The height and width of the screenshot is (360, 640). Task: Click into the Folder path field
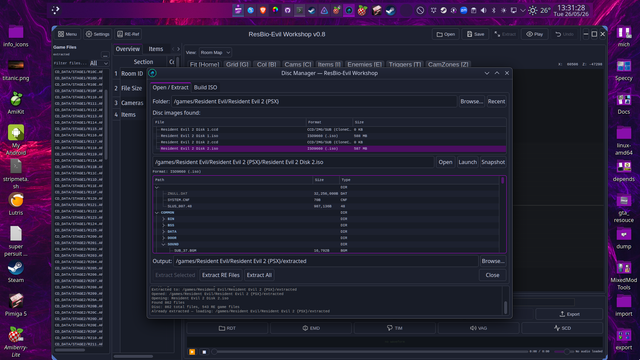click(313, 101)
